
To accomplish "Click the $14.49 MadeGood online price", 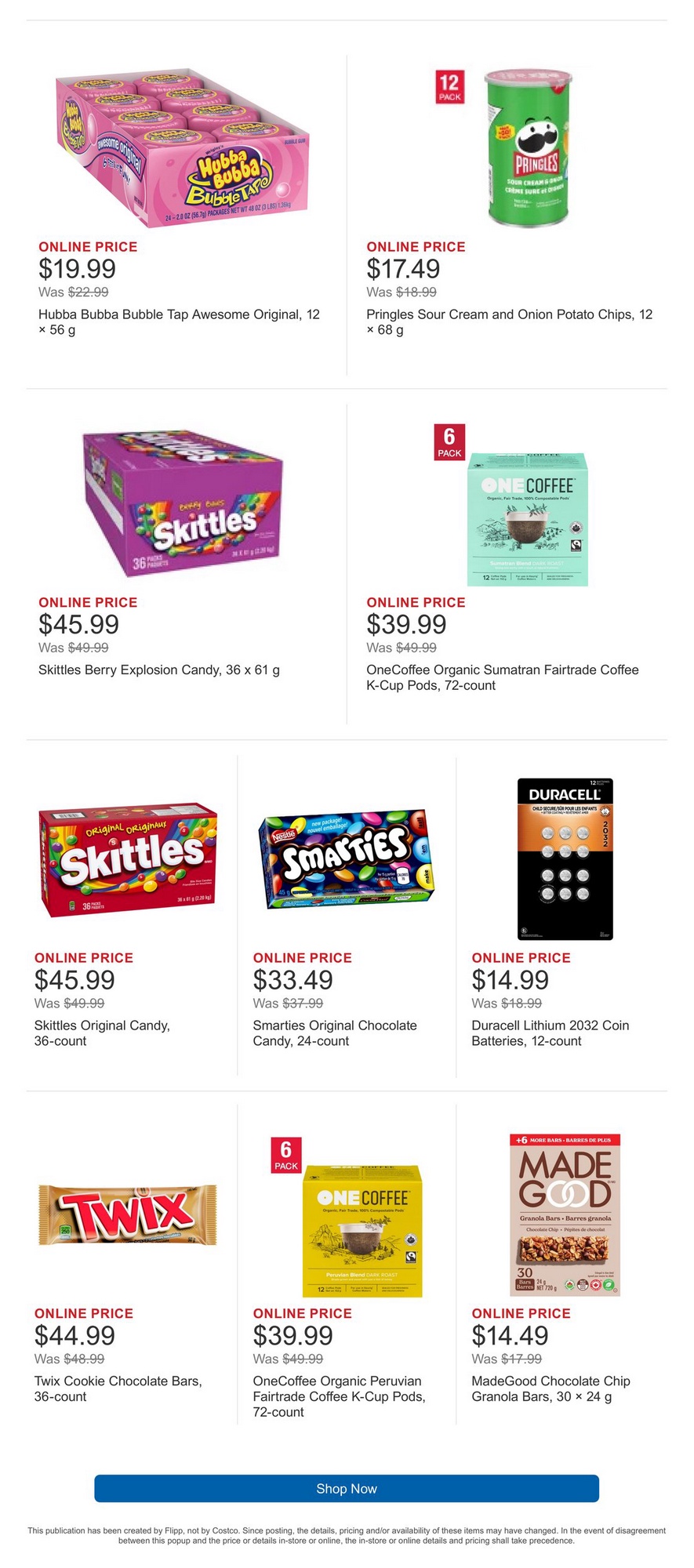I will [x=510, y=1335].
